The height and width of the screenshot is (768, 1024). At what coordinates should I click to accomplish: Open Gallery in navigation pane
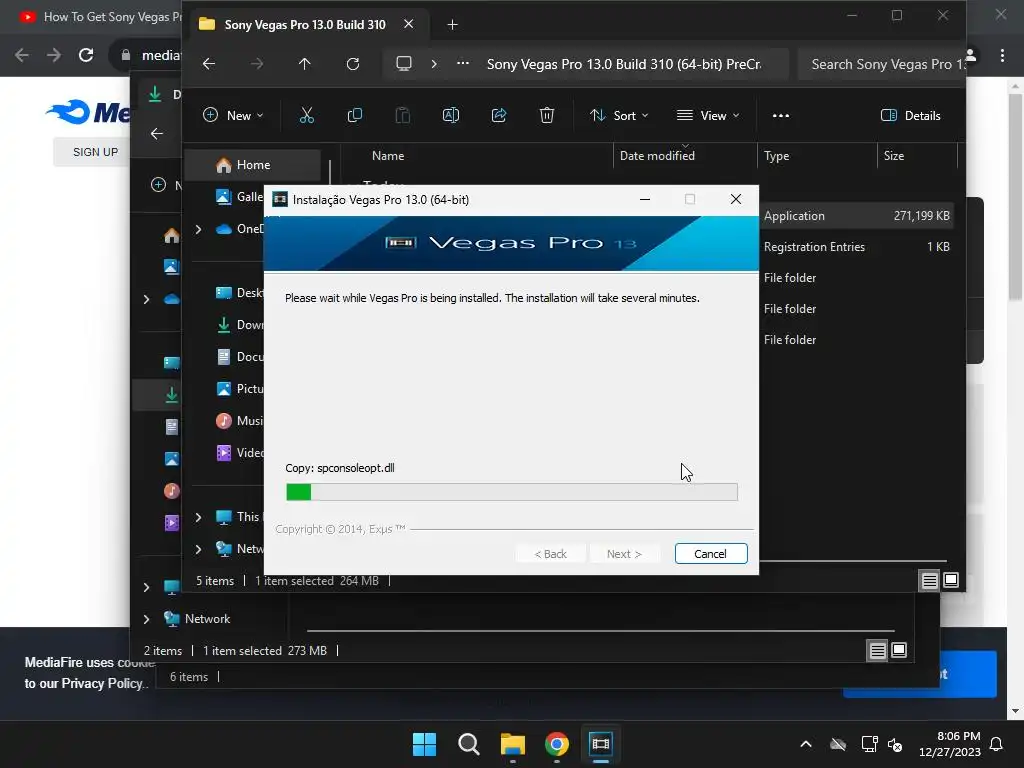pyautogui.click(x=239, y=197)
